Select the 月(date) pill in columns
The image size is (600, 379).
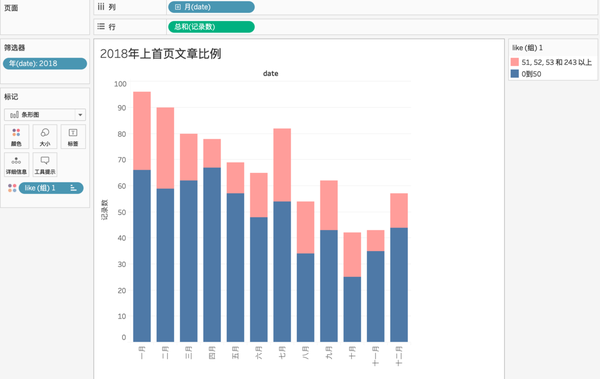click(211, 7)
